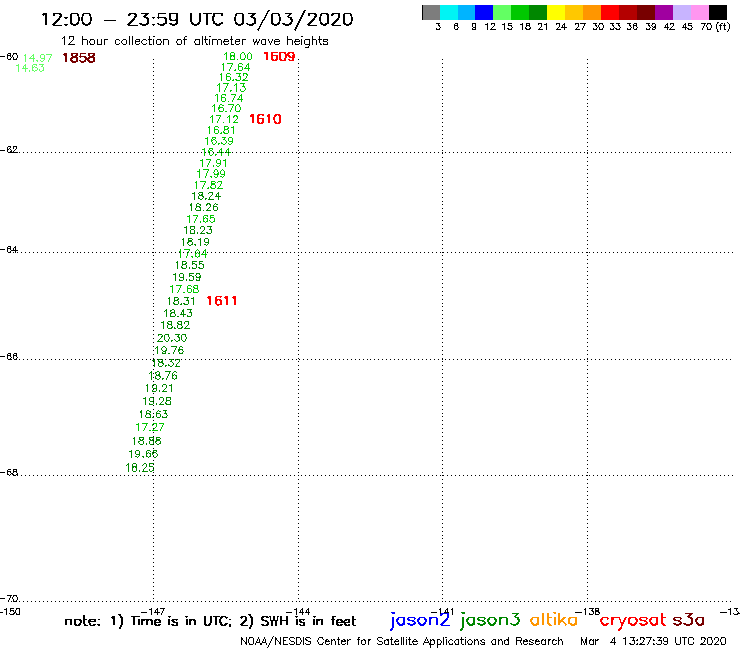Click the 17.12 value beside 1610
Screen dimensions: 740x650
point(224,119)
